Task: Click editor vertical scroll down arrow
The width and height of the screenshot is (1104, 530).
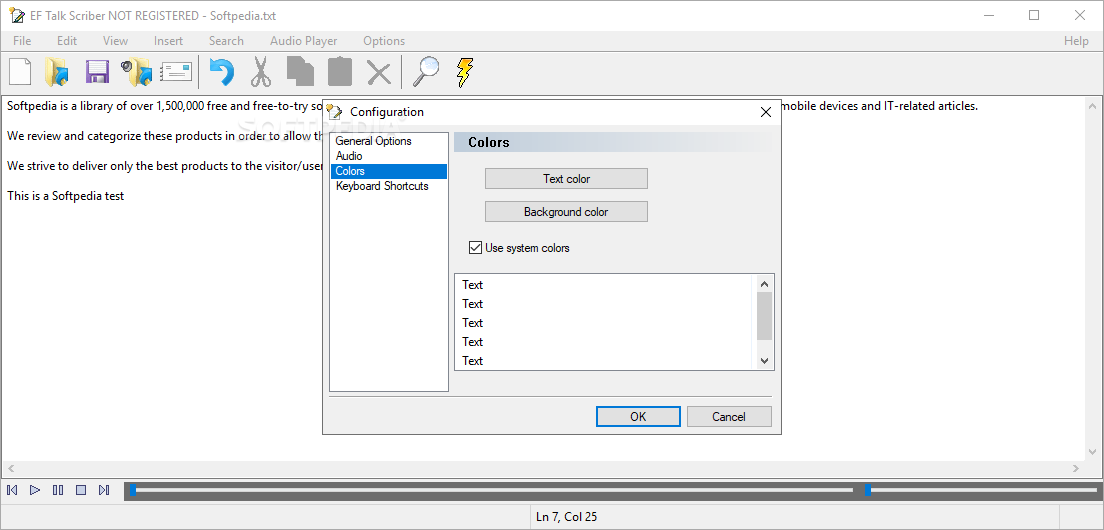Action: (1092, 452)
